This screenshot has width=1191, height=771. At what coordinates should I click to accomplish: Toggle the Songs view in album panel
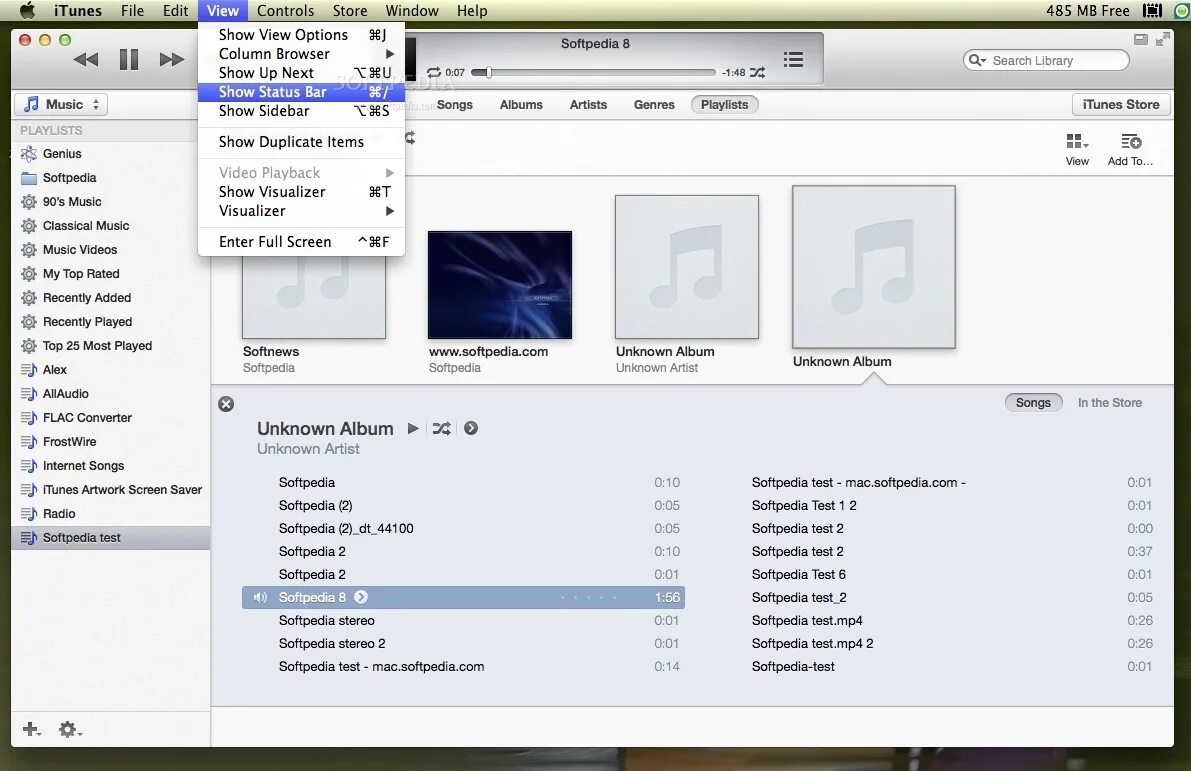(x=1033, y=402)
